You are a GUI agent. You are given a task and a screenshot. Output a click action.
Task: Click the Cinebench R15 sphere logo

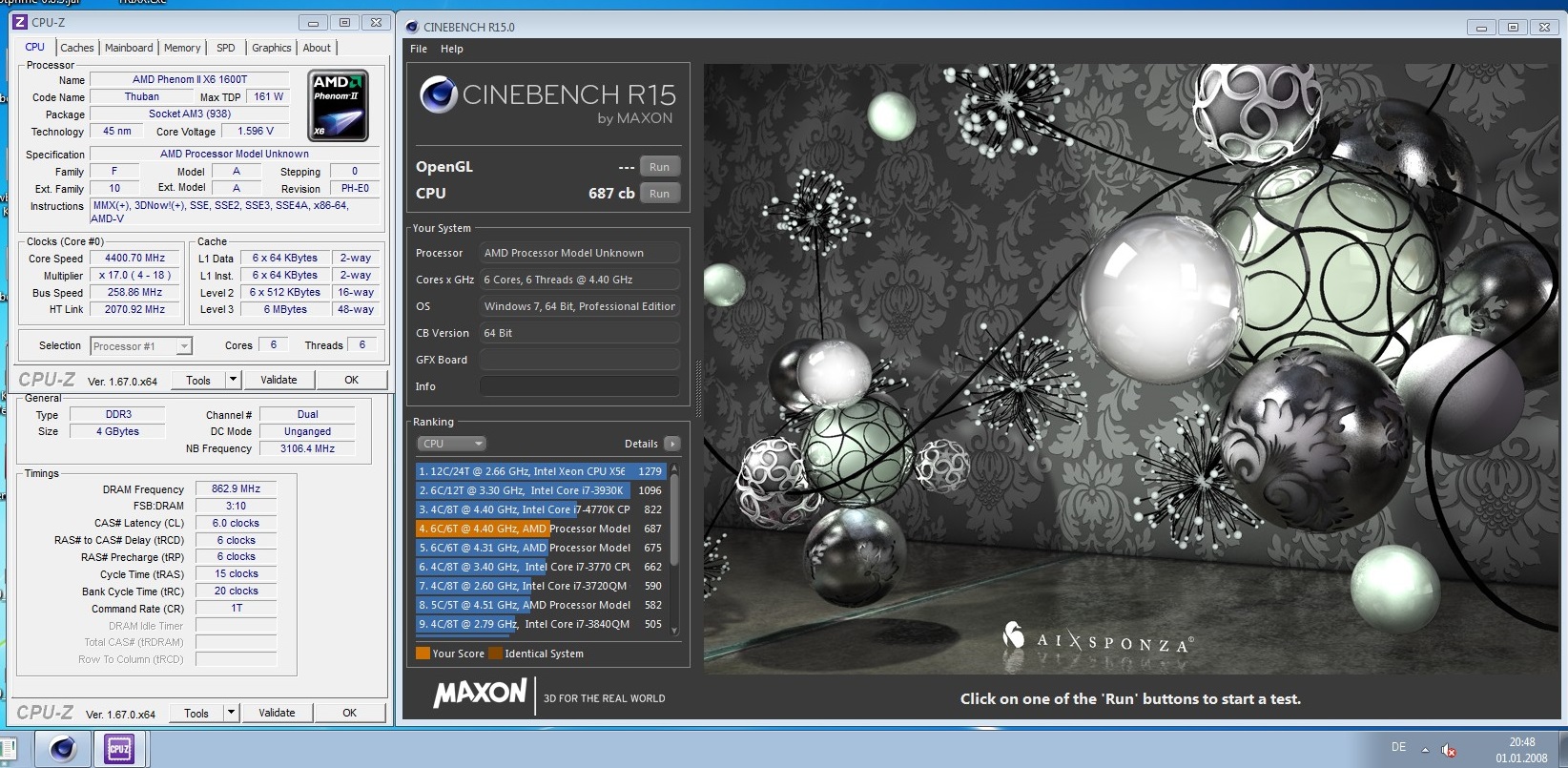[439, 93]
